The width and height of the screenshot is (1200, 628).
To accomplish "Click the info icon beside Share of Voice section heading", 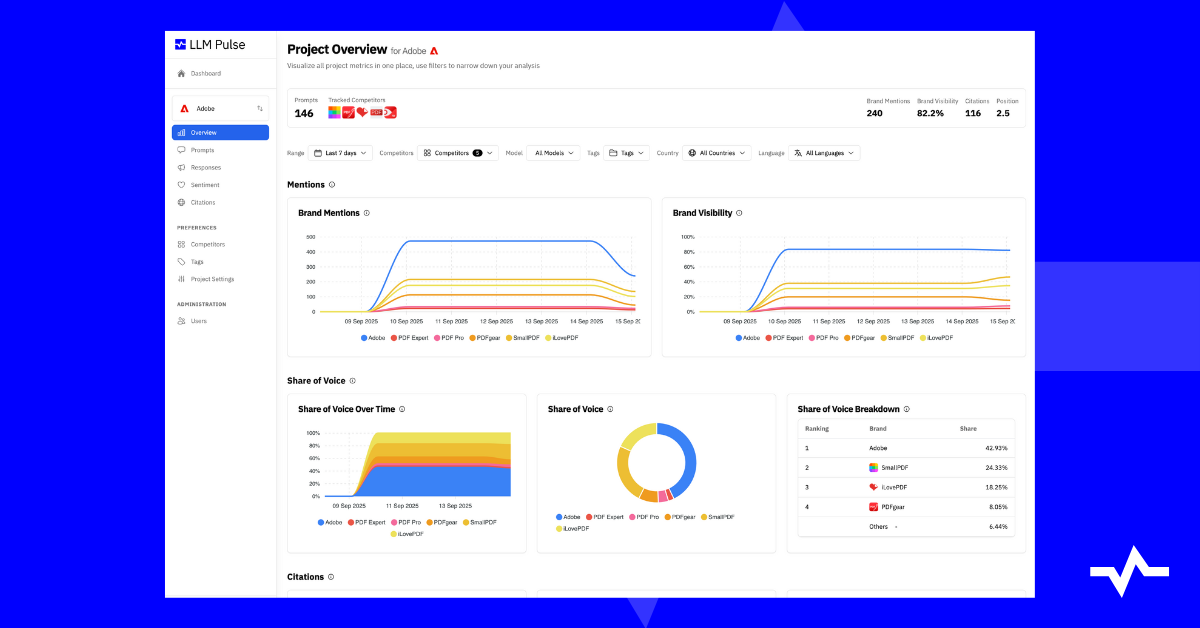I will pyautogui.click(x=352, y=381).
